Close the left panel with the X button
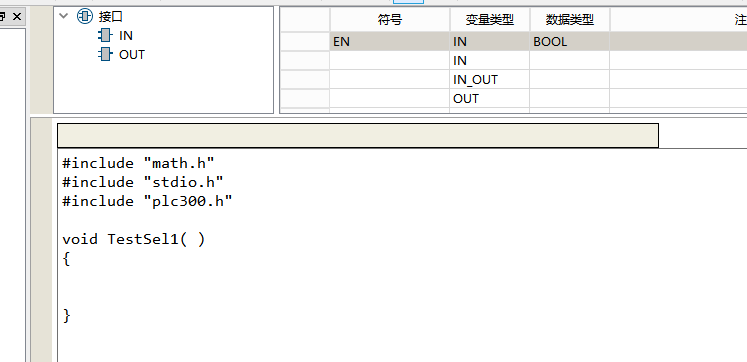Viewport: 747px width, 362px height. click(x=17, y=17)
